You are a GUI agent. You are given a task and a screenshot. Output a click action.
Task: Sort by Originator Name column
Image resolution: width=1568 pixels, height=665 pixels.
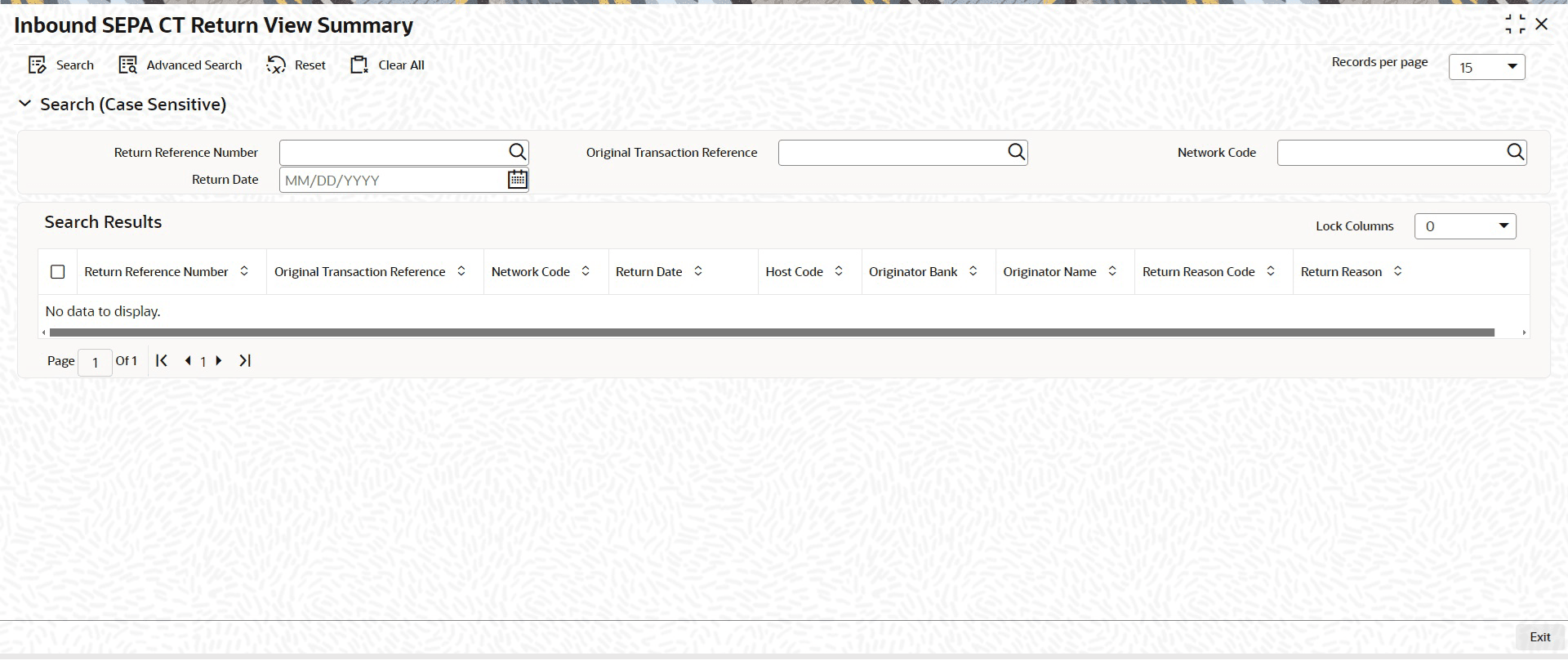(1112, 271)
